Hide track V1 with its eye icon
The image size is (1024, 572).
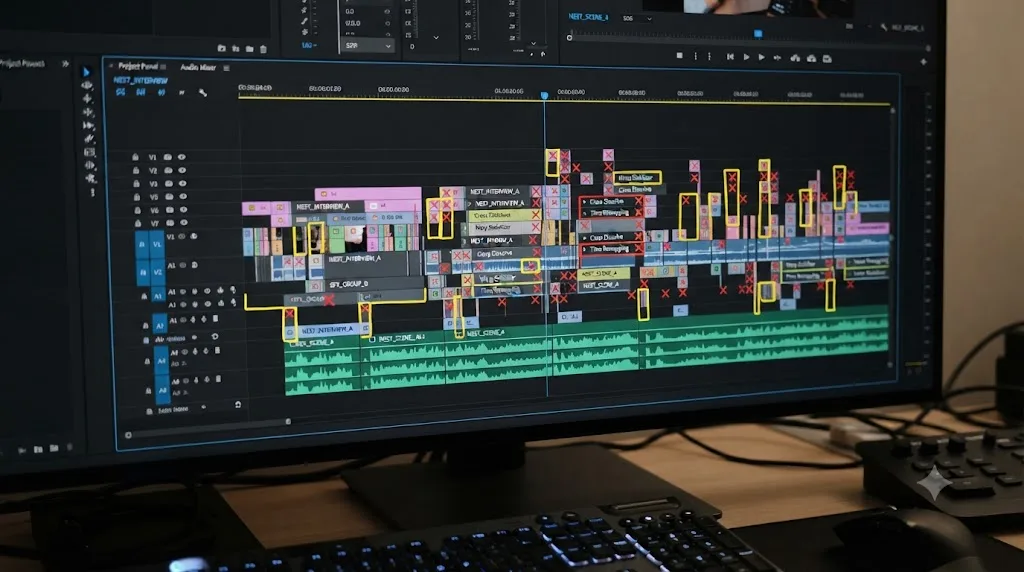(182, 157)
